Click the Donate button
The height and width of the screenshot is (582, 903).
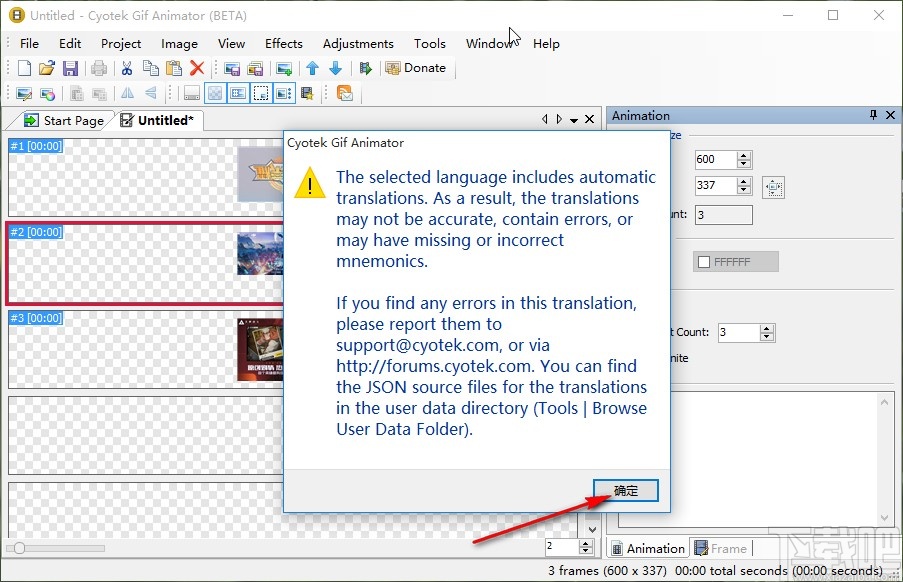417,69
